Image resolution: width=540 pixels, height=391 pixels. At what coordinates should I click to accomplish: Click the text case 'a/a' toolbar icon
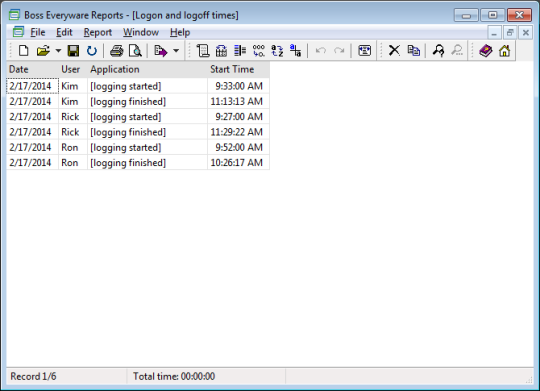tap(295, 51)
